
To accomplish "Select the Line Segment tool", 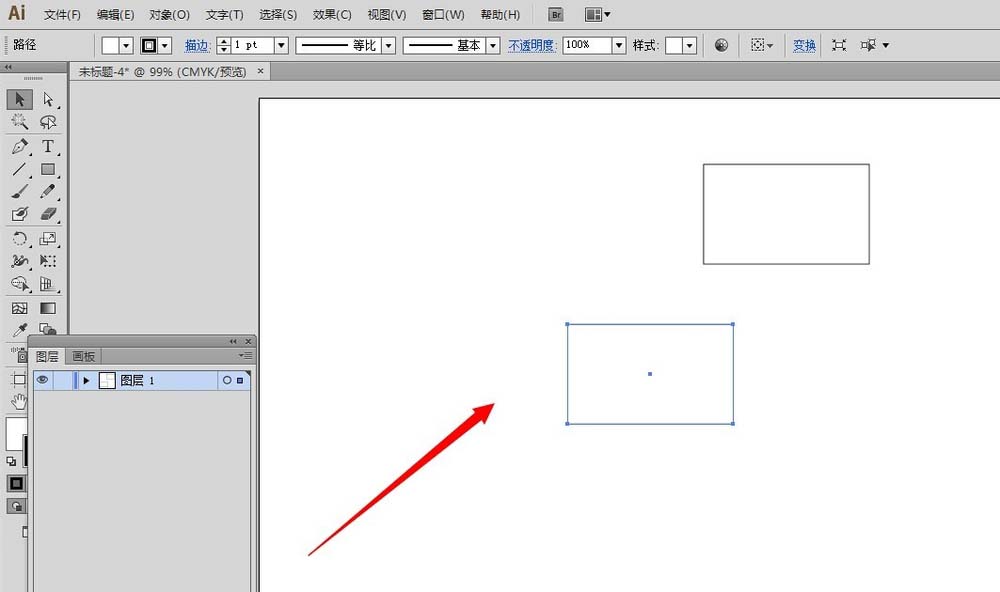I will [x=20, y=169].
